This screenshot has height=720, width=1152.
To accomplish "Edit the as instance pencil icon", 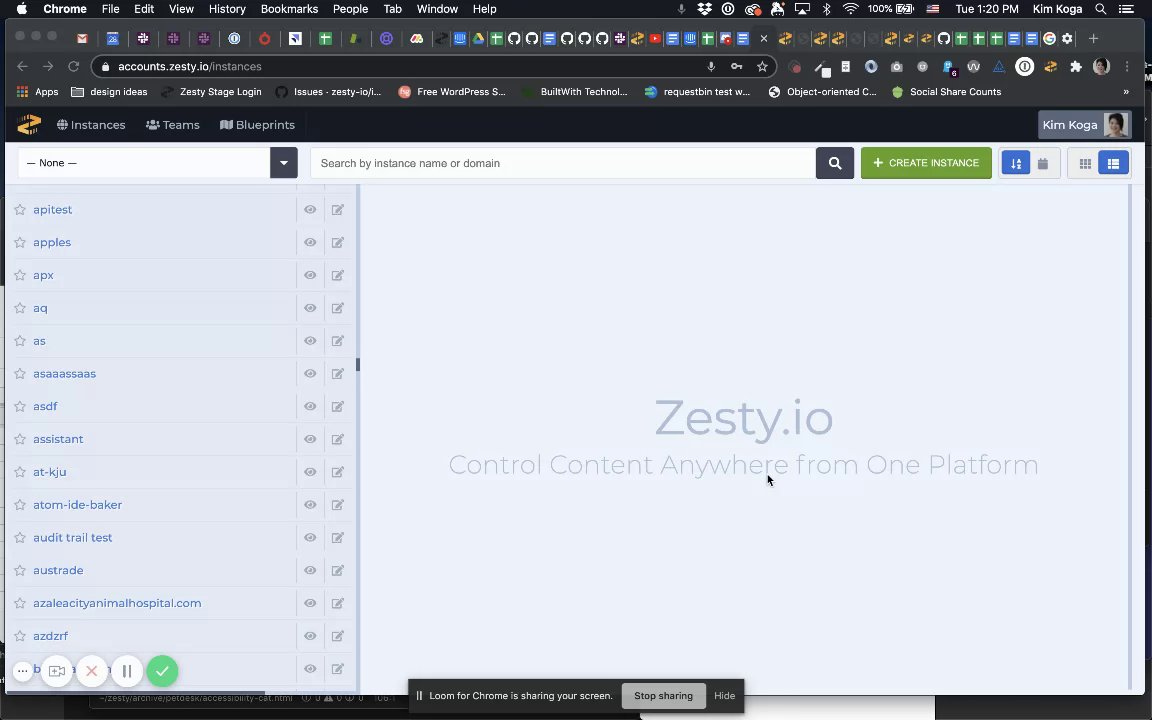I will point(337,341).
